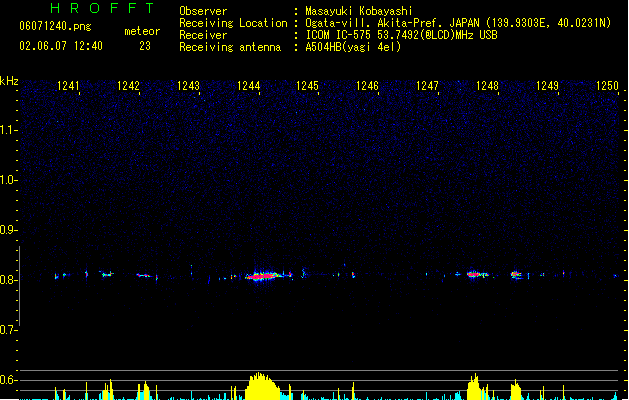This screenshot has width=629, height=400.
Task: Select the filename 06071240.png
Action: coord(55,26)
